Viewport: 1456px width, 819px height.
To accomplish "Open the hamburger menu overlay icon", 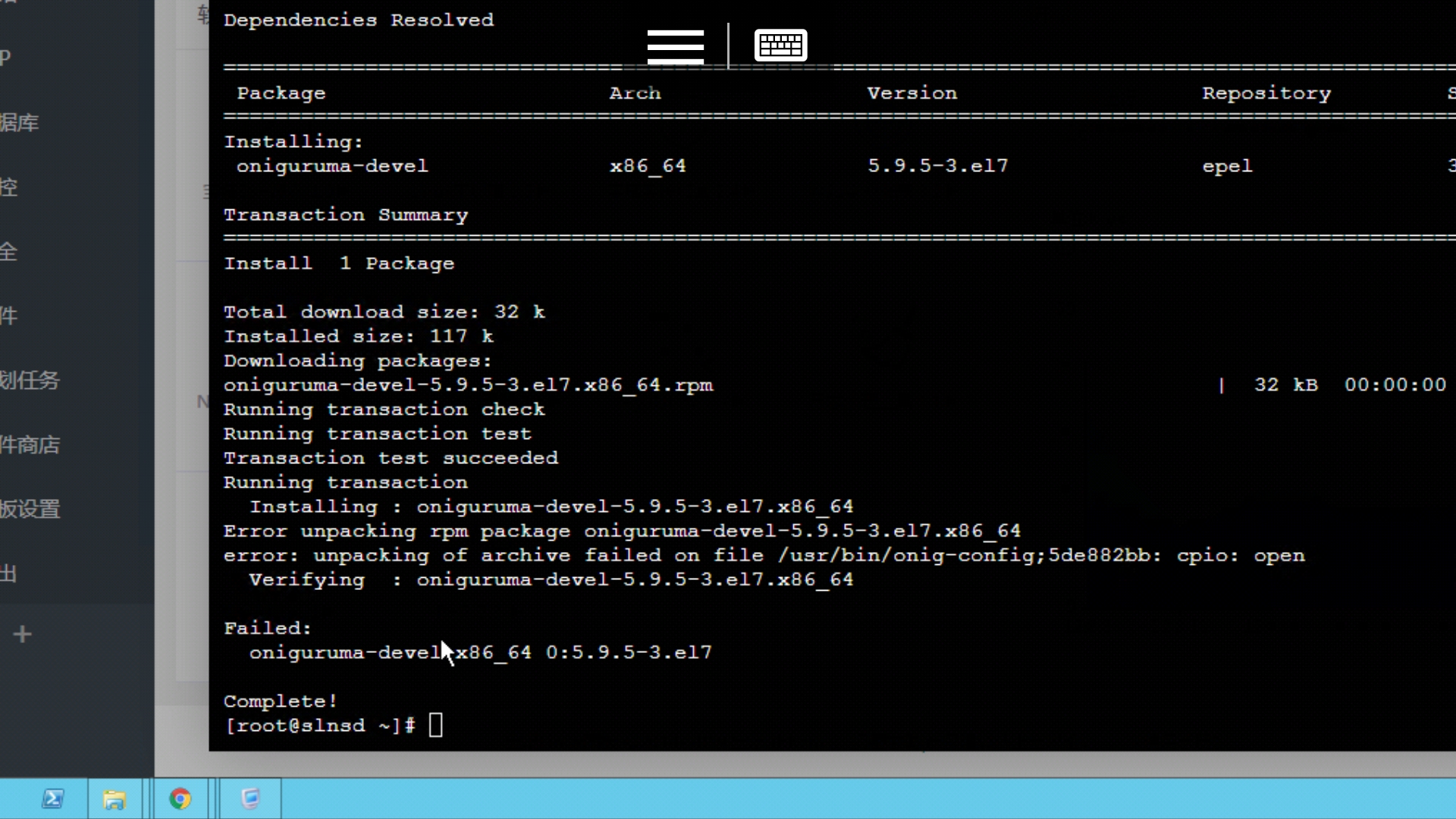I will pos(676,46).
